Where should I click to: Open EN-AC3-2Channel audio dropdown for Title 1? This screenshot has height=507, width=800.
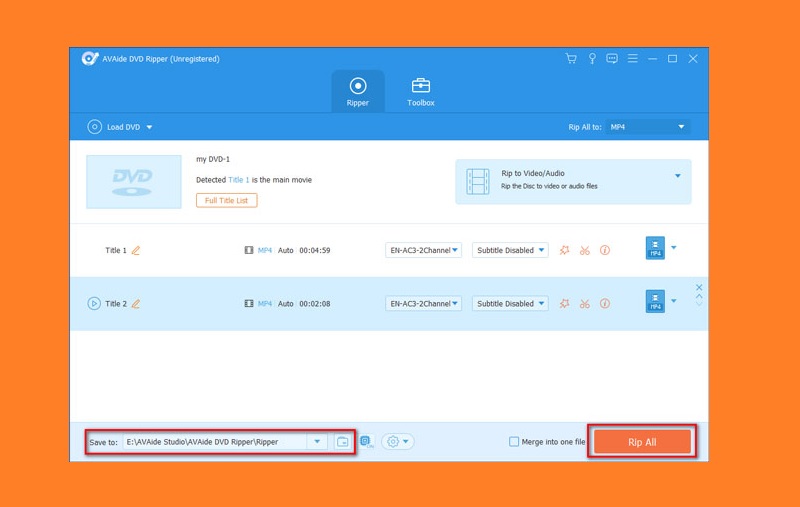(x=423, y=251)
